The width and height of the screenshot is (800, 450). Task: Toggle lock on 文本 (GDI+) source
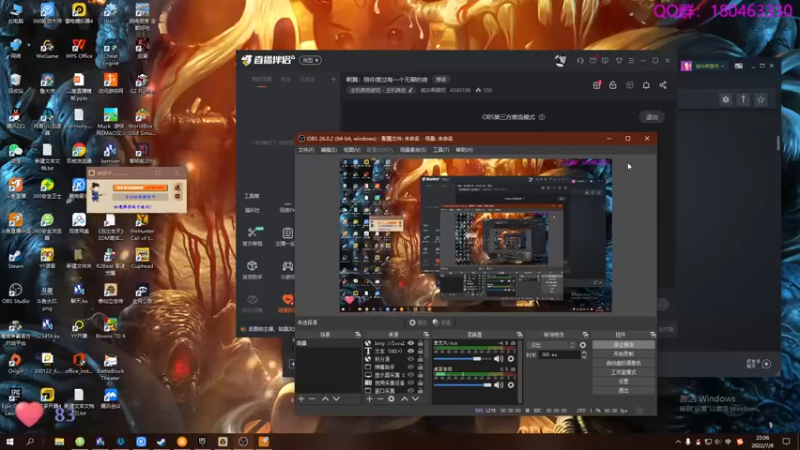click(x=420, y=351)
